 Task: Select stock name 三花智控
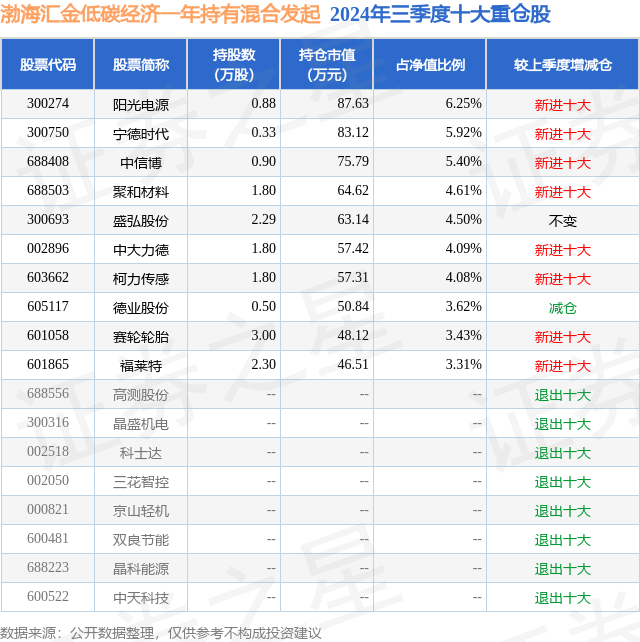pyautogui.click(x=141, y=483)
